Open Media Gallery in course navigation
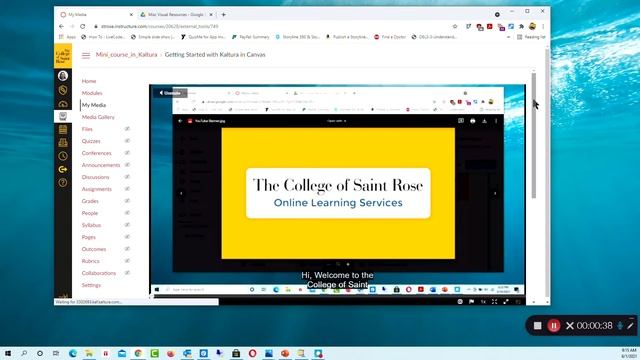The height and width of the screenshot is (360, 640). coord(98,117)
